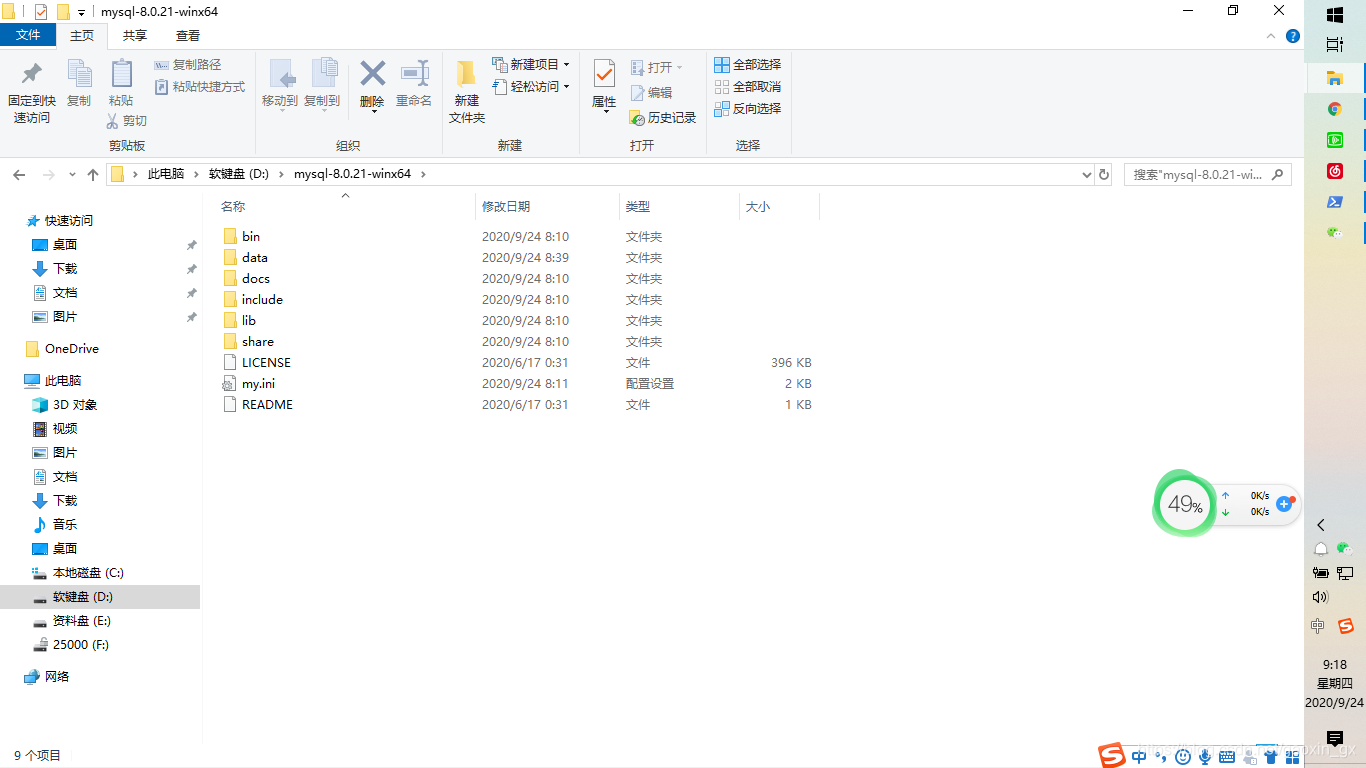This screenshot has width=1366, height=768.
Task: Click New folder (新建文件夹) icon
Action: pos(466,74)
